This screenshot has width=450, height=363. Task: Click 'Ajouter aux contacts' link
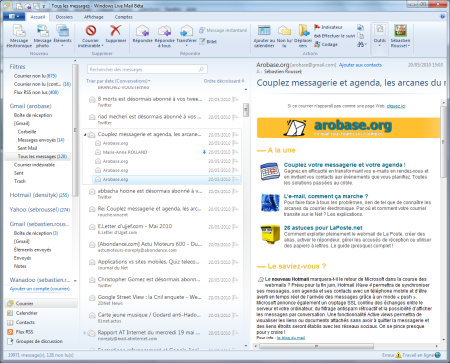pyautogui.click(x=360, y=65)
